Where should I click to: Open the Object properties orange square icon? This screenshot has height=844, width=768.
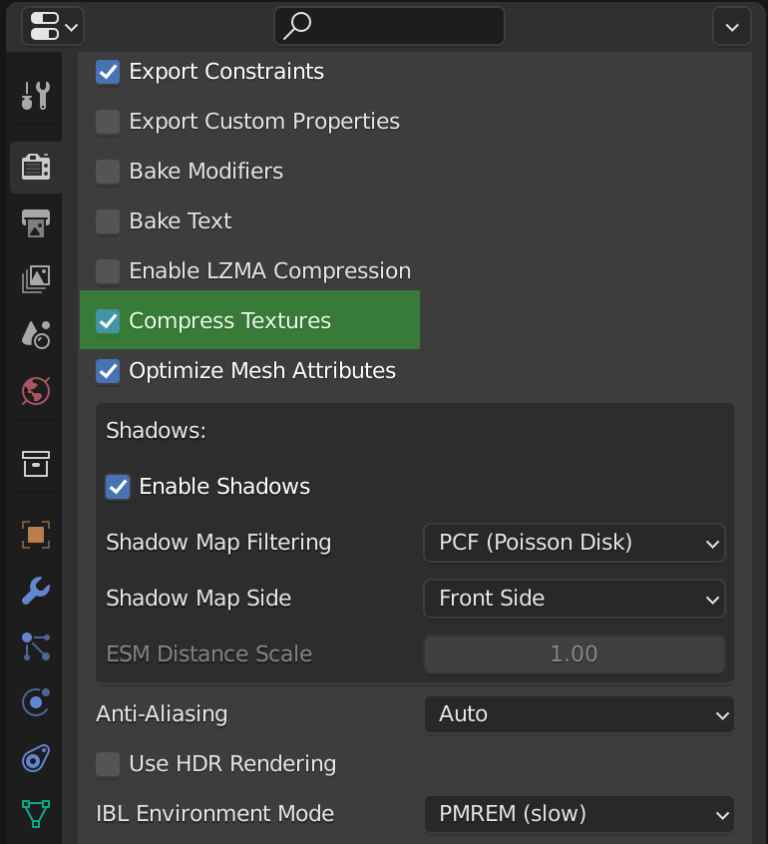tap(34, 535)
